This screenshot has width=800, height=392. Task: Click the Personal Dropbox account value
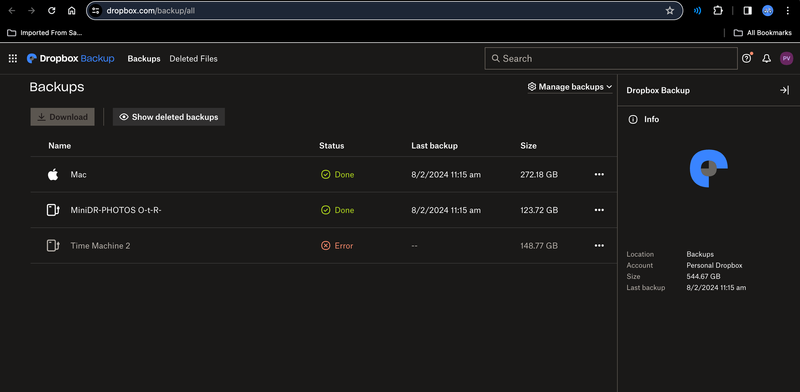714,265
